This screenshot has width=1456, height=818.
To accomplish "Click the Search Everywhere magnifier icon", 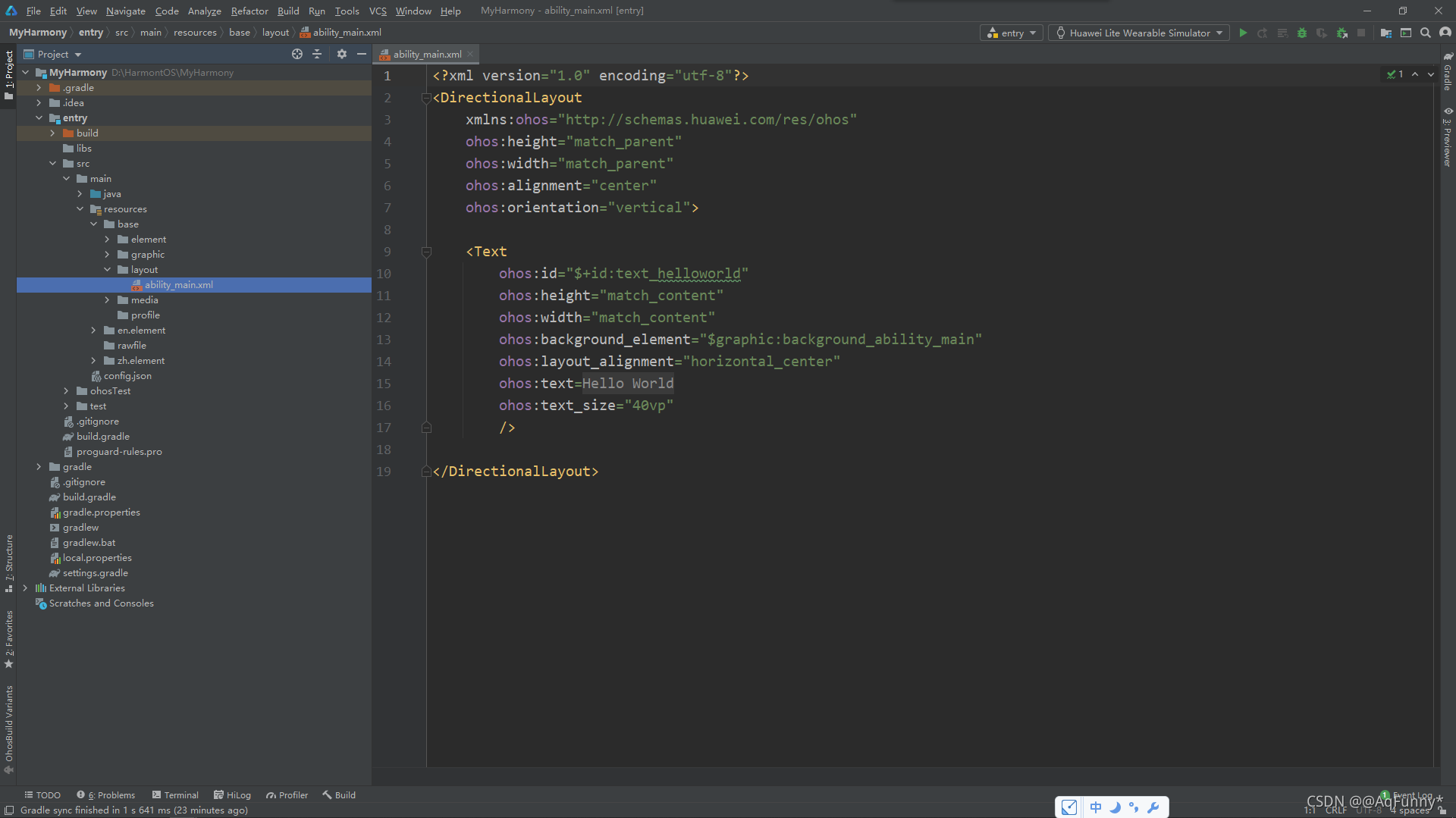I will click(1426, 33).
